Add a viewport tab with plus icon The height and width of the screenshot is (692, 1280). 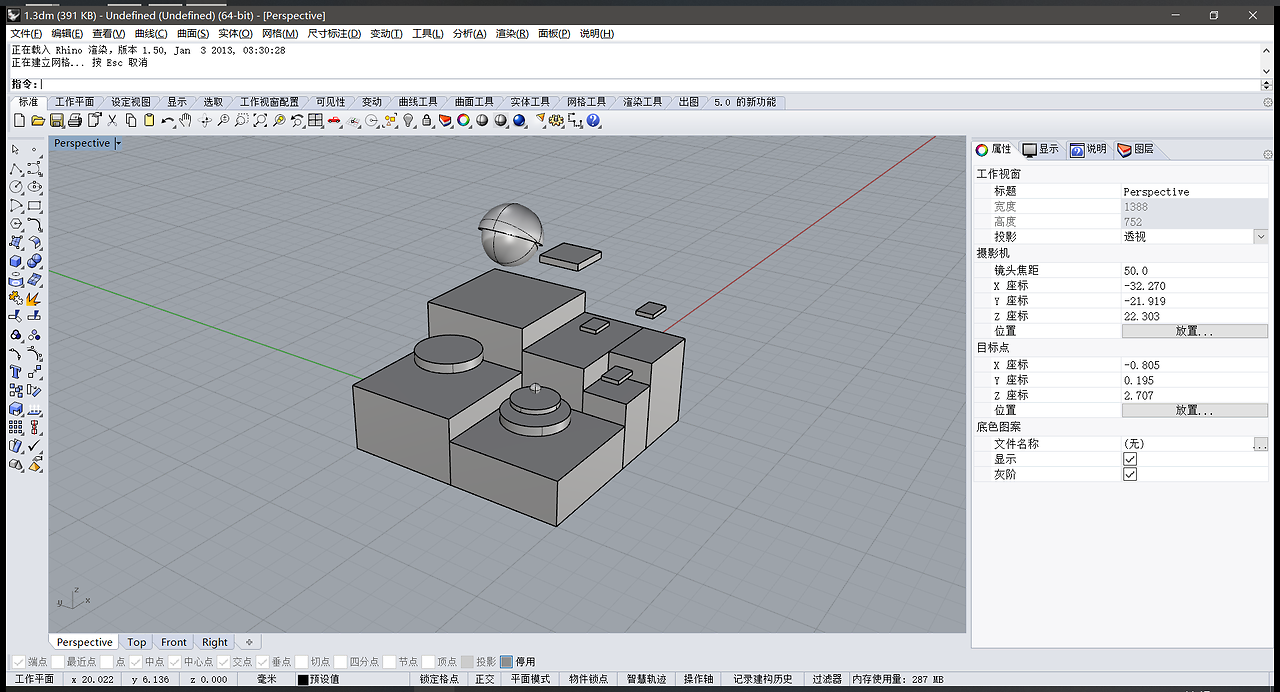[x=249, y=642]
